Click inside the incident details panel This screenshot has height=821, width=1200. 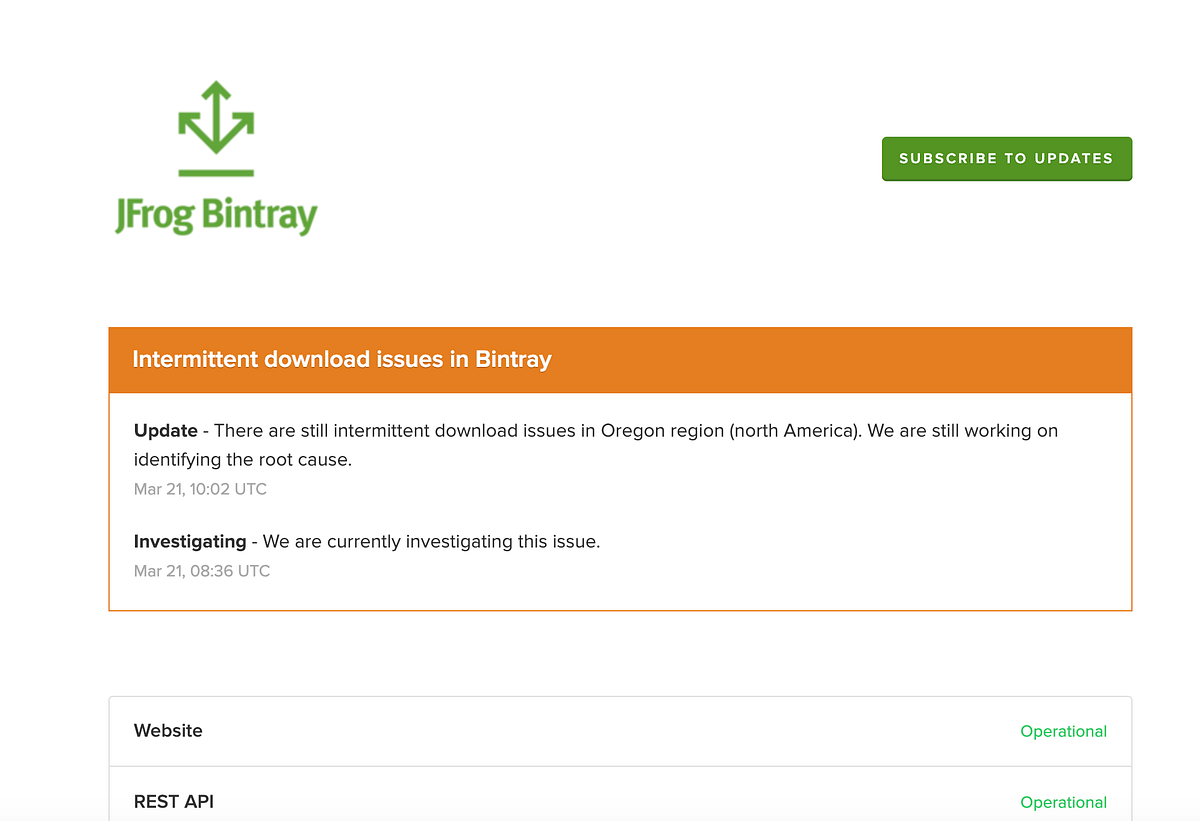point(620,500)
